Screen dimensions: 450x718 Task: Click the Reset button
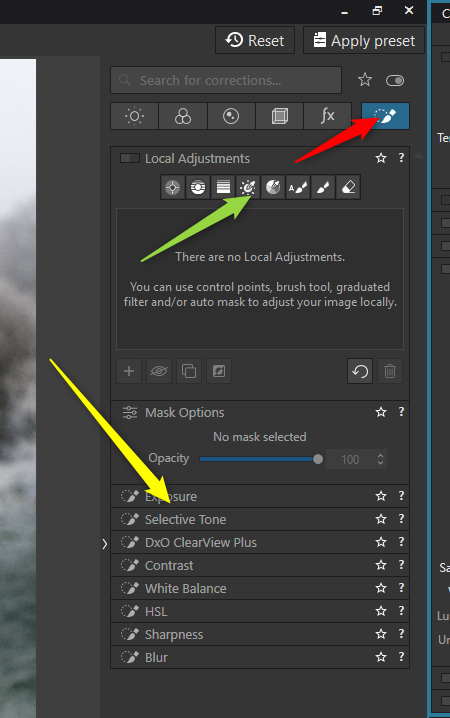tap(255, 40)
